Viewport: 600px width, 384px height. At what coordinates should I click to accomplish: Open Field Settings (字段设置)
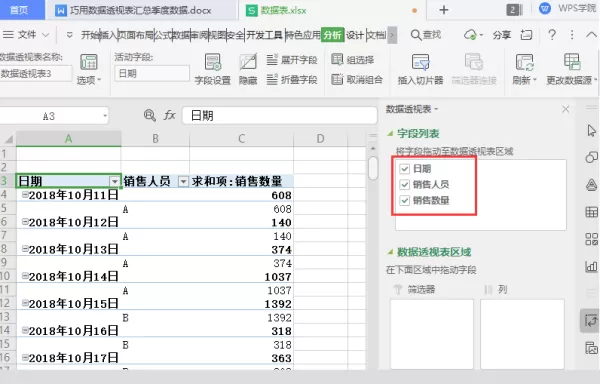pyautogui.click(x=212, y=69)
